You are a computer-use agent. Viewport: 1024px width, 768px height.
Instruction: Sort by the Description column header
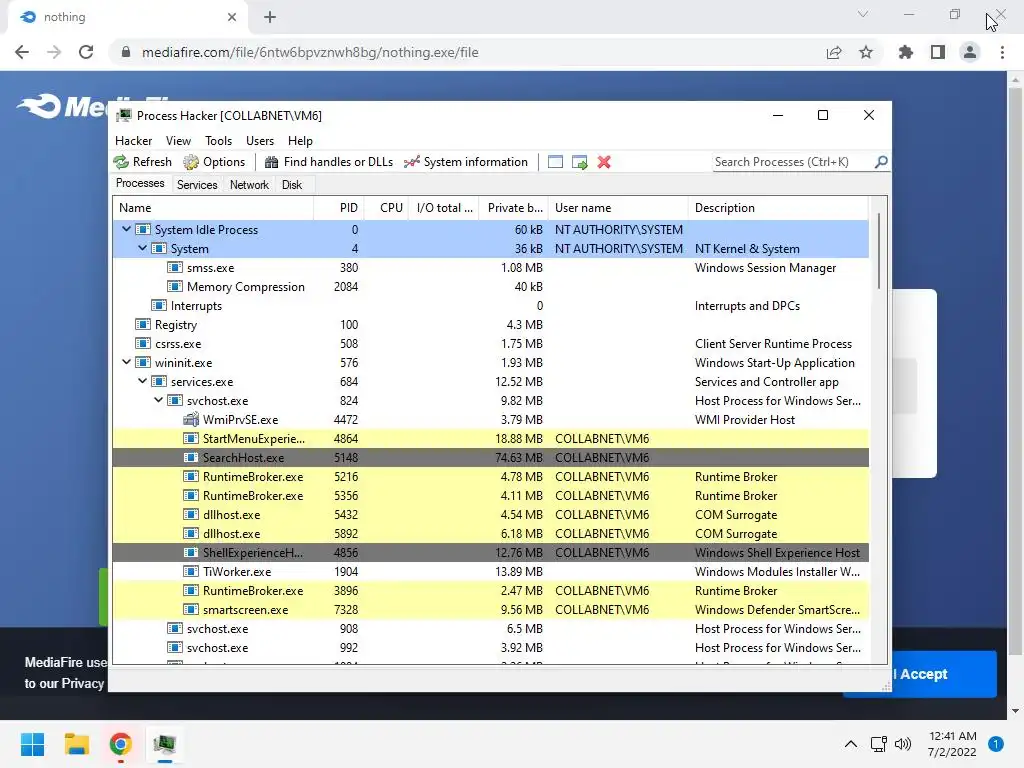[x=778, y=208]
